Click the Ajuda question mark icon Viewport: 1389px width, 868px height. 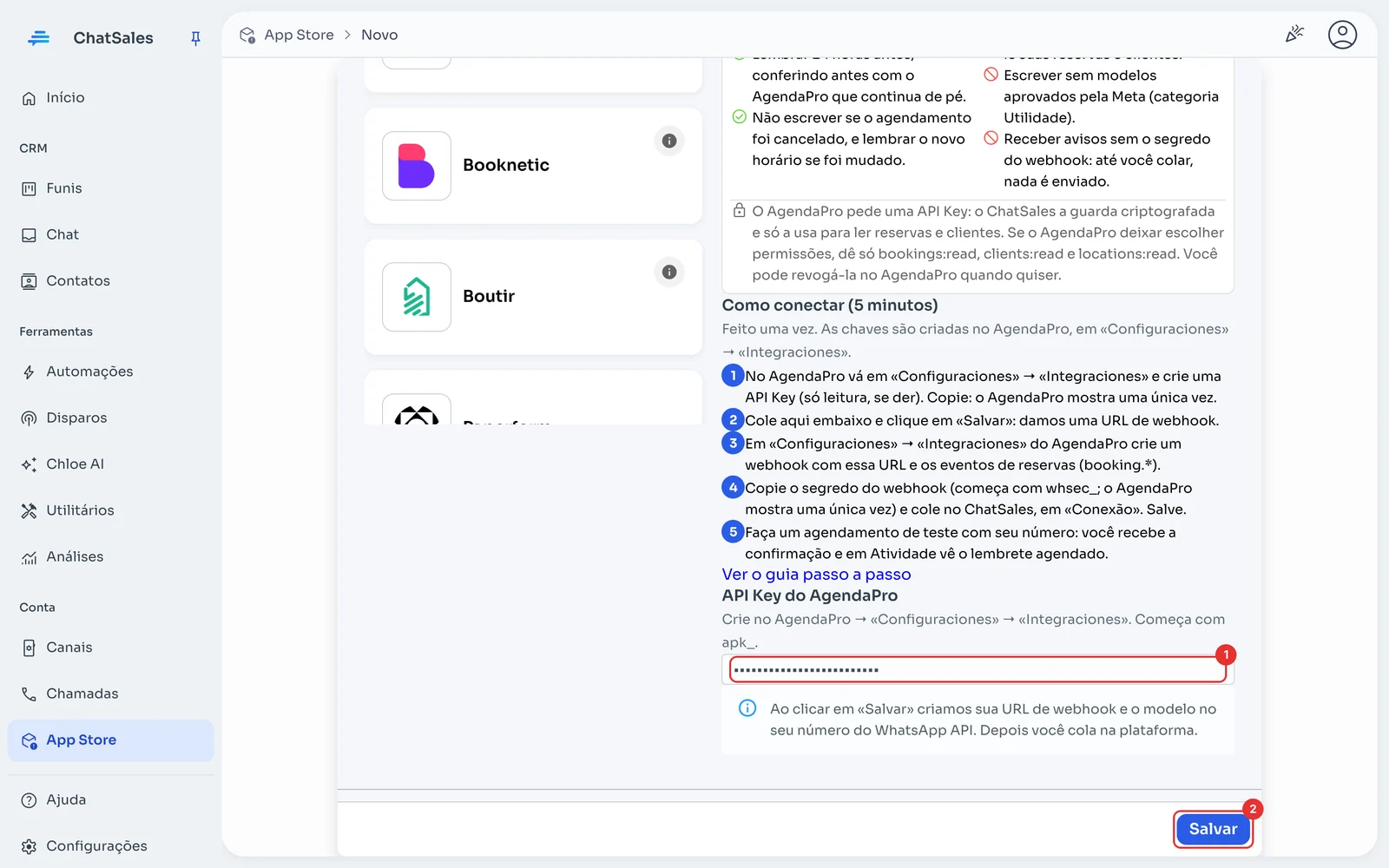(x=29, y=800)
